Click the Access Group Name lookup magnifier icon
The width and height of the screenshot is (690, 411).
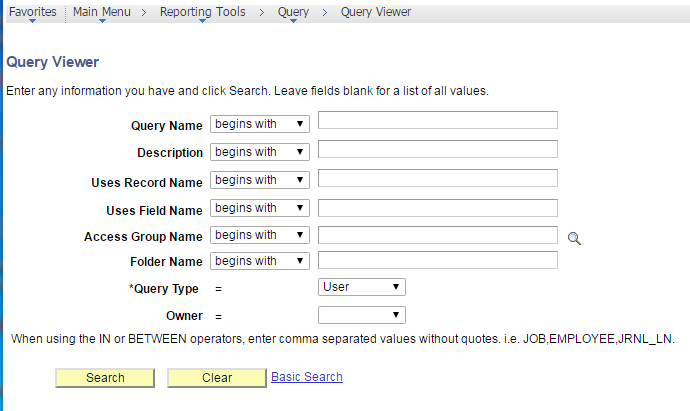coord(574,239)
